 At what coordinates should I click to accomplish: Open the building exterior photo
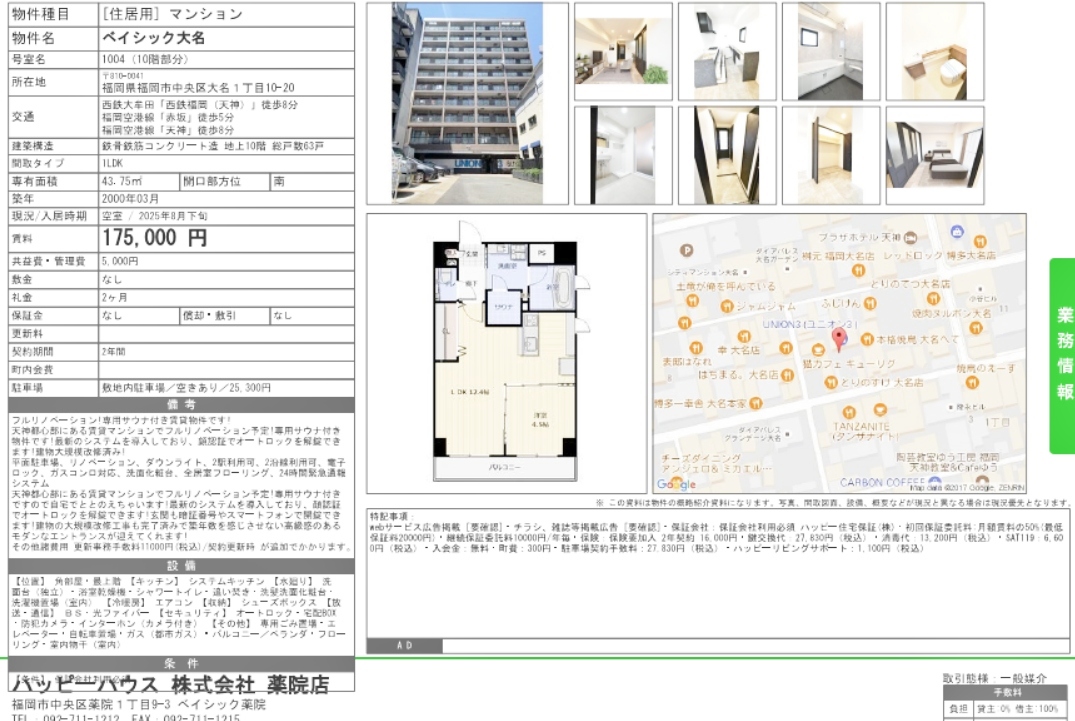[468, 103]
